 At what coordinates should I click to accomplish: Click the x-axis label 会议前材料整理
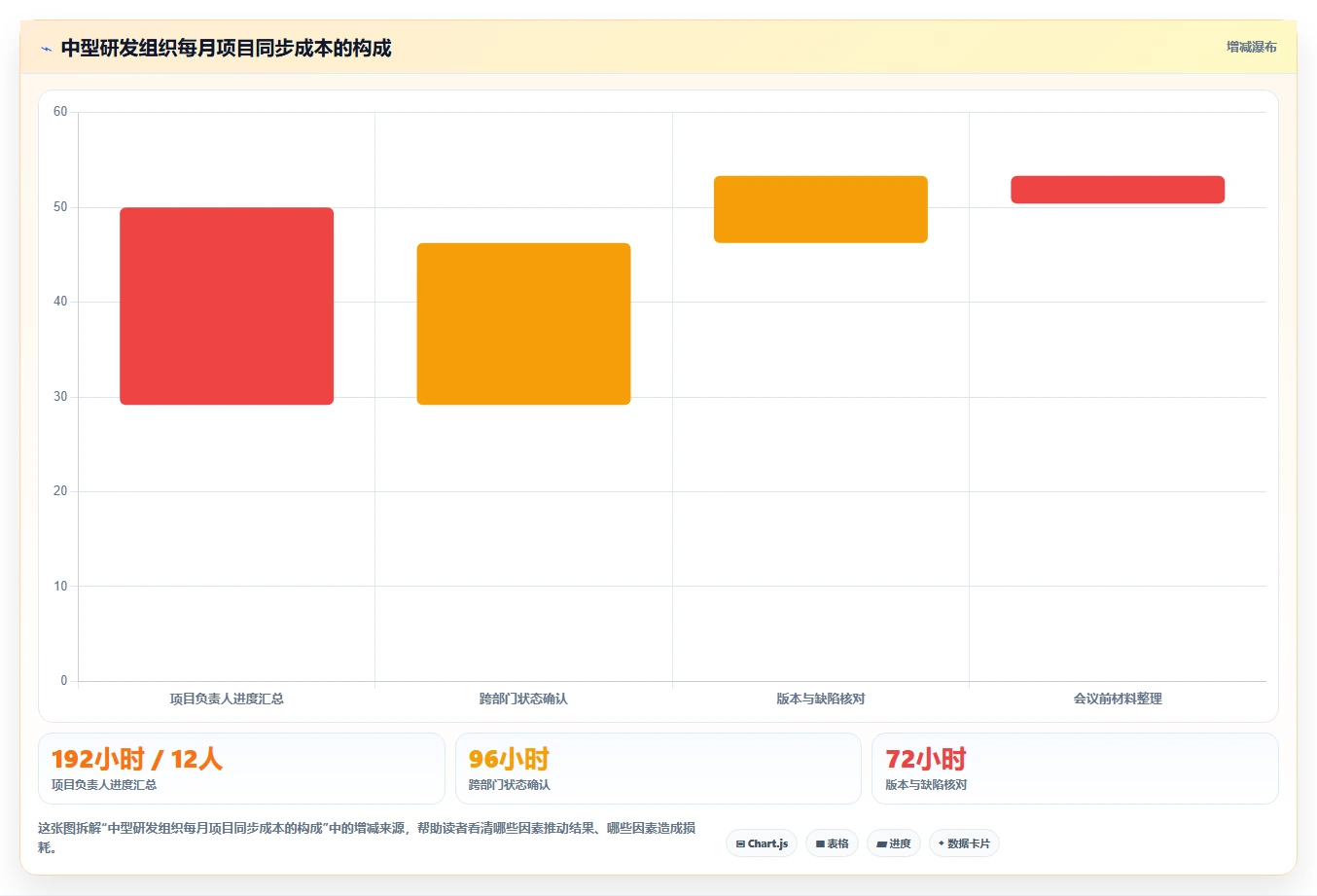click(x=1118, y=699)
